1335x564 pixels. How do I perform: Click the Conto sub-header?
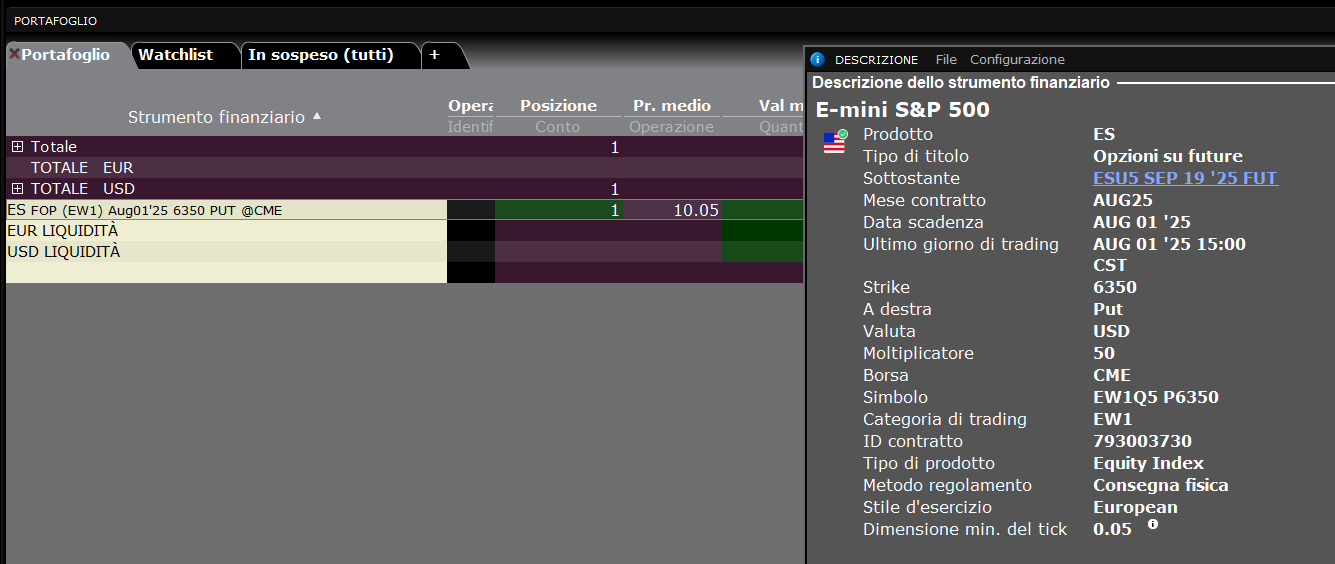[x=558, y=127]
